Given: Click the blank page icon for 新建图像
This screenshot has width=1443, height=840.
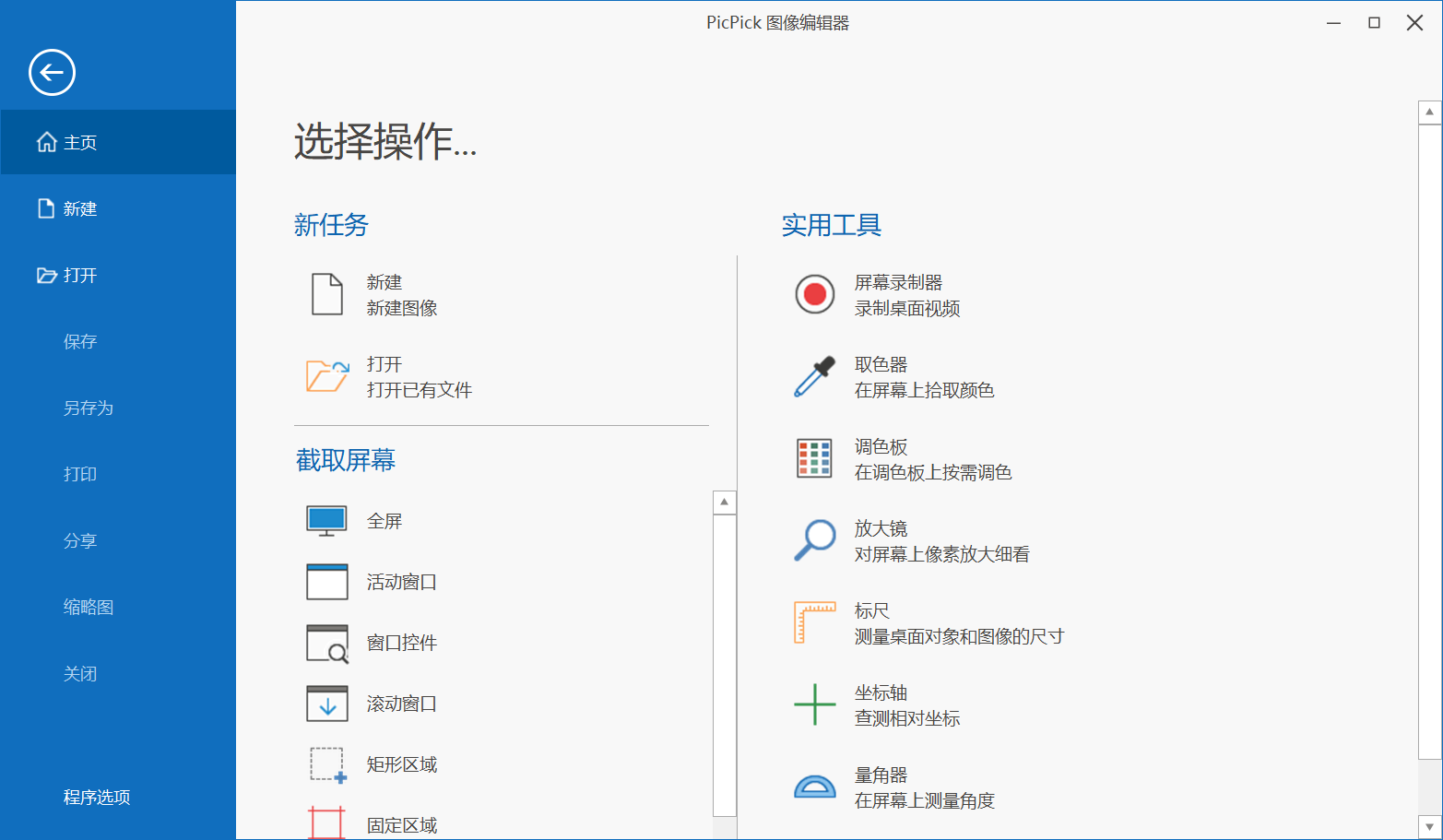Looking at the screenshot, I should coord(327,294).
